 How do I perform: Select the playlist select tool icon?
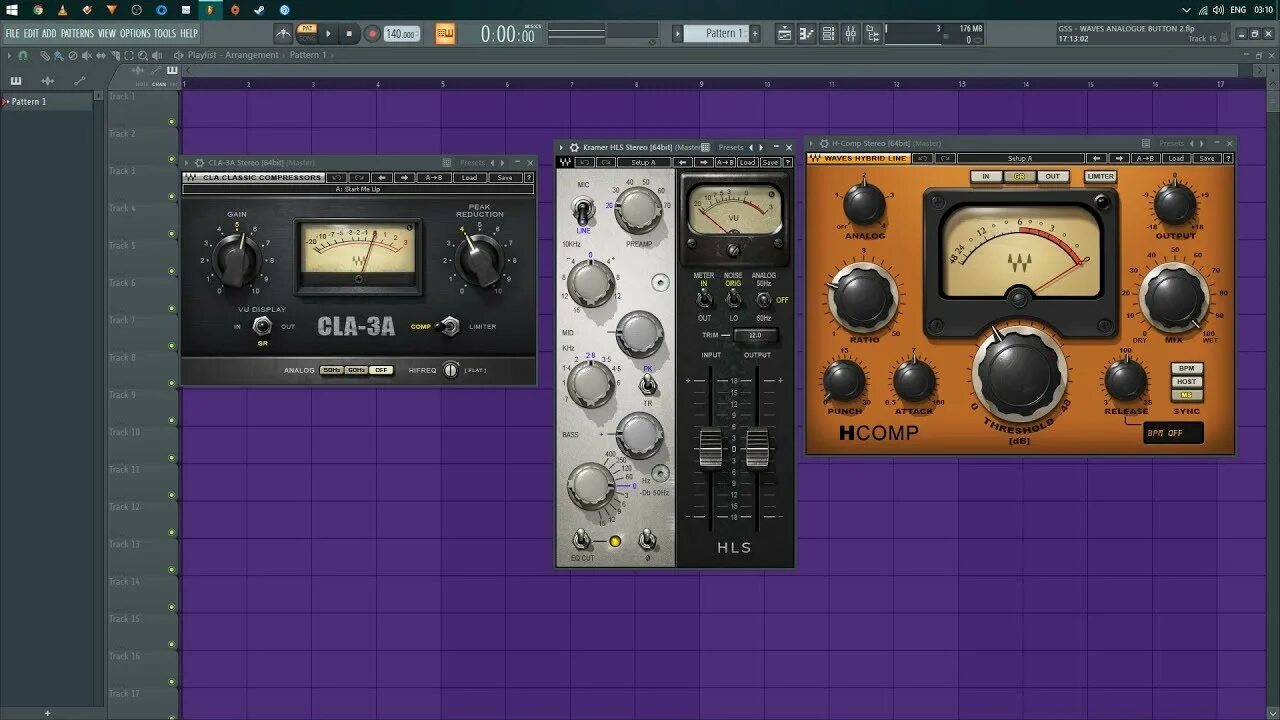129,55
